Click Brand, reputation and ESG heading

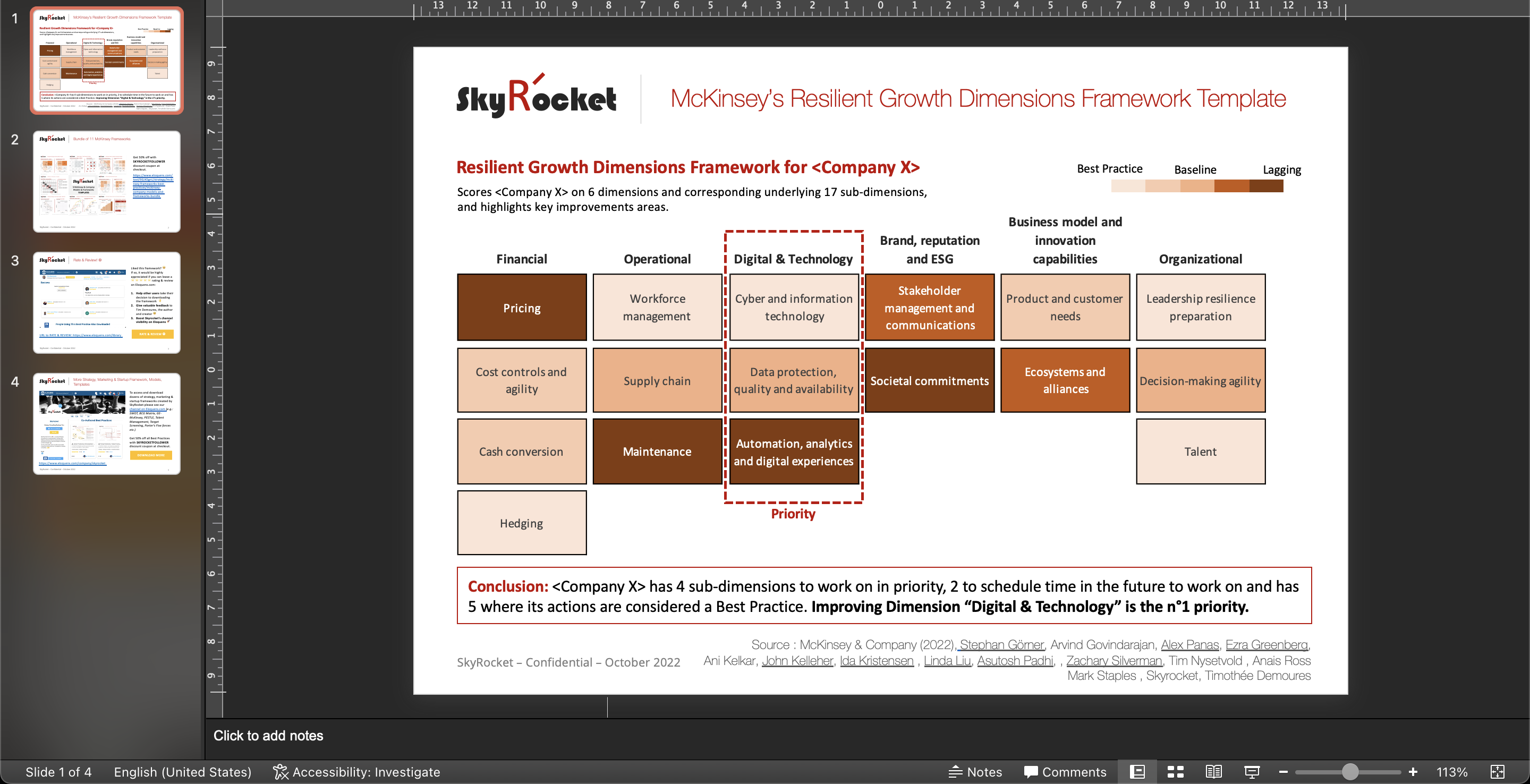(x=930, y=250)
